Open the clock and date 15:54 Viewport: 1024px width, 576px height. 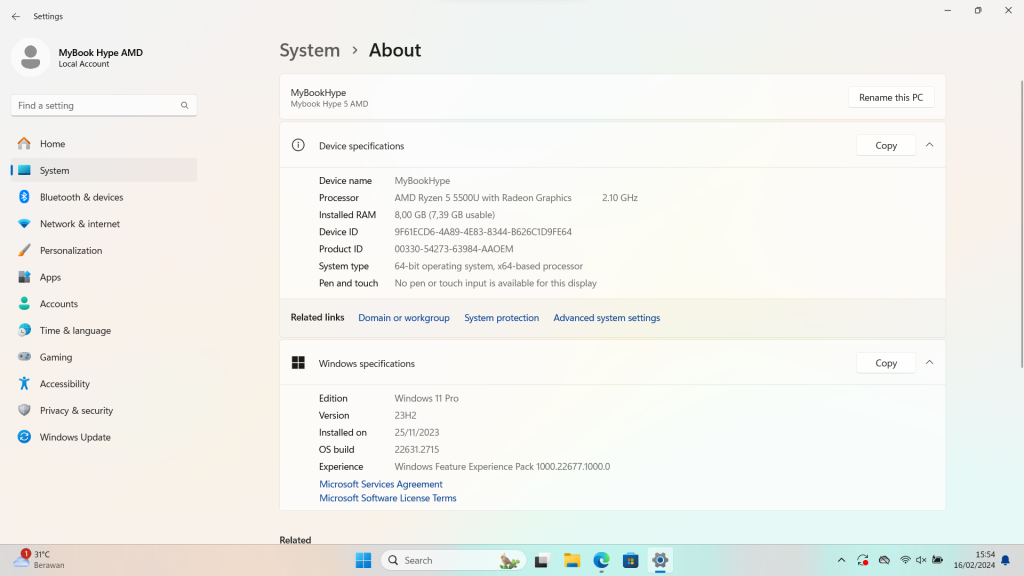tap(974, 560)
